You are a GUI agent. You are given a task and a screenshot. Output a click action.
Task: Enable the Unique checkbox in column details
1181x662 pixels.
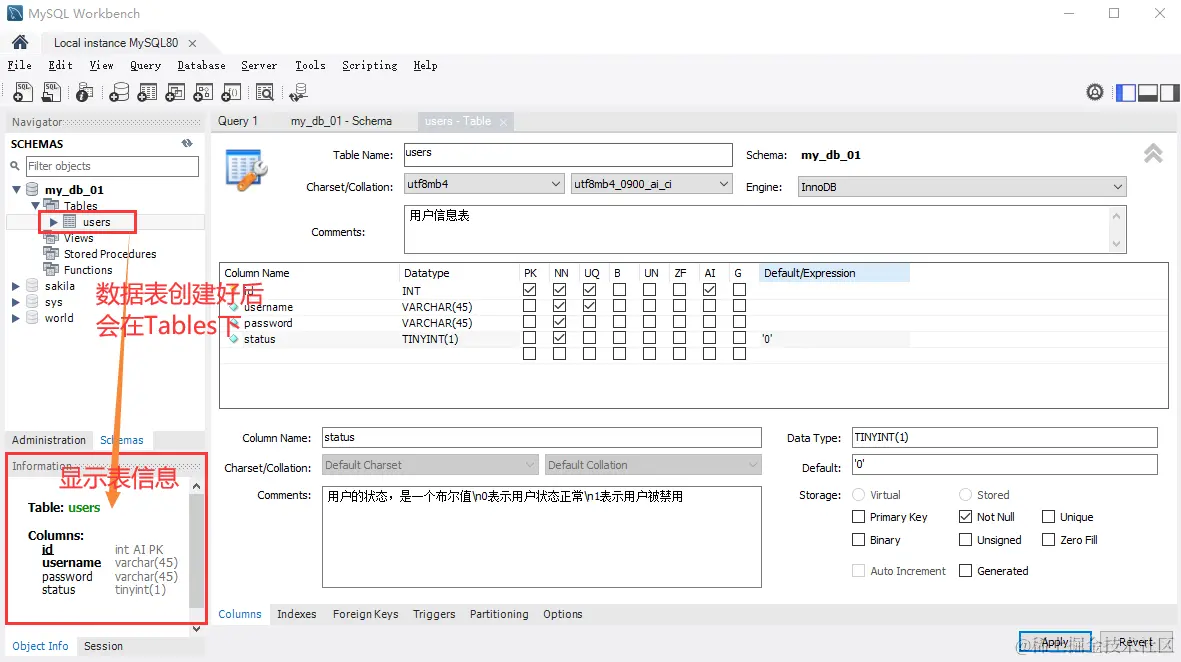coord(1048,517)
